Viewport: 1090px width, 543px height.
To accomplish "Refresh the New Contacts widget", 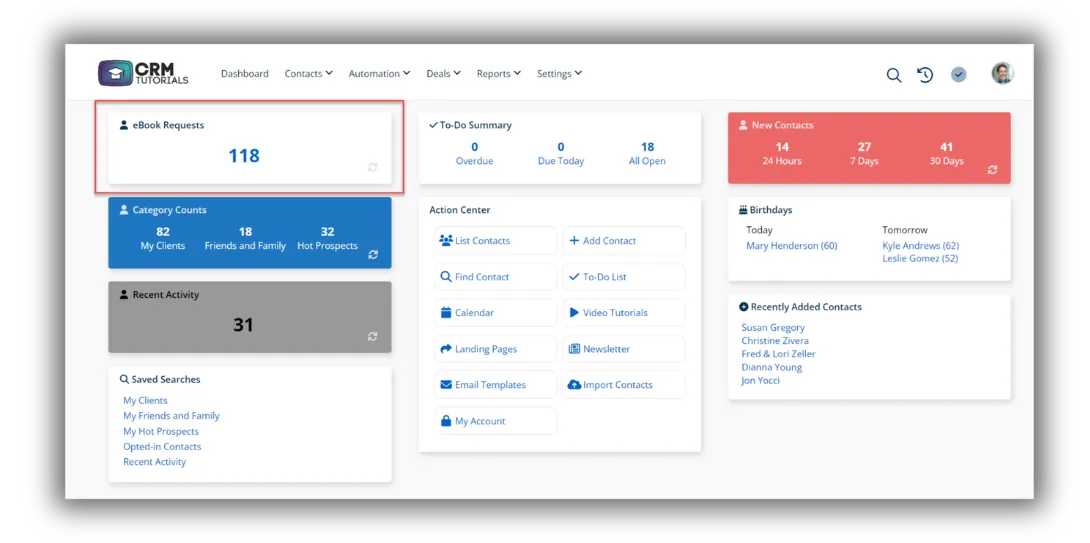I will point(992,170).
